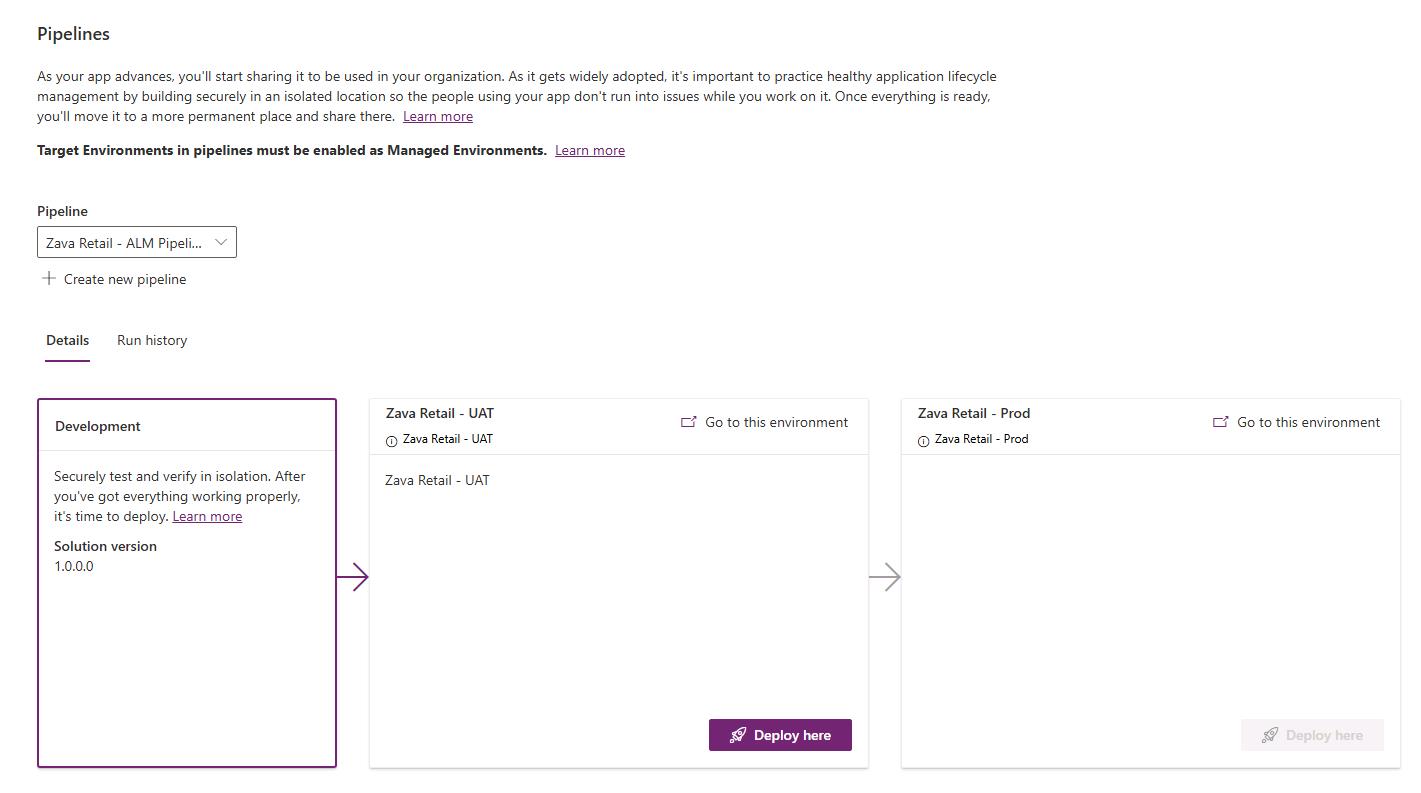Go to the UAT environment
The image size is (1421, 793).
pos(764,422)
